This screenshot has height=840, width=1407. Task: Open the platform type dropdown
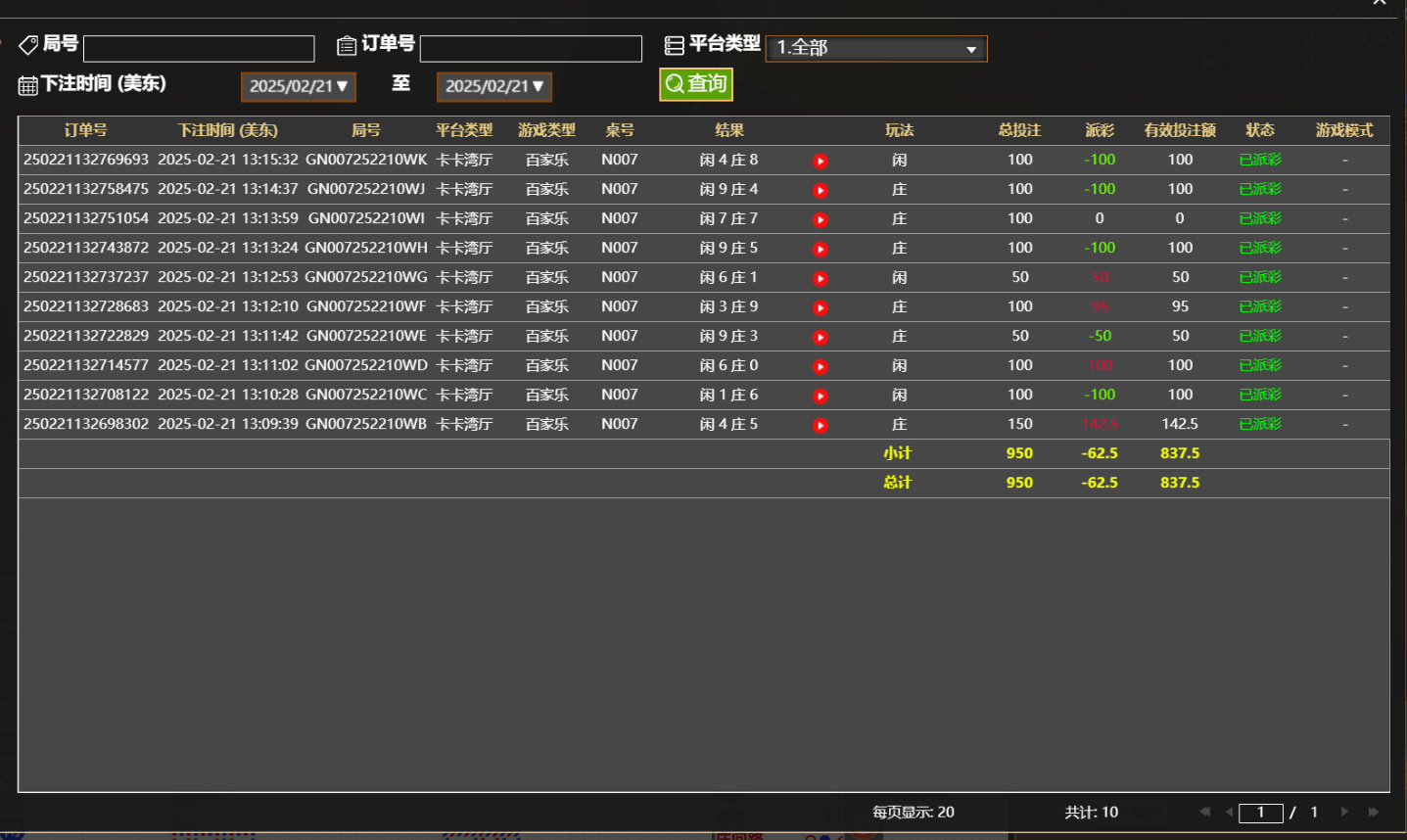(876, 48)
